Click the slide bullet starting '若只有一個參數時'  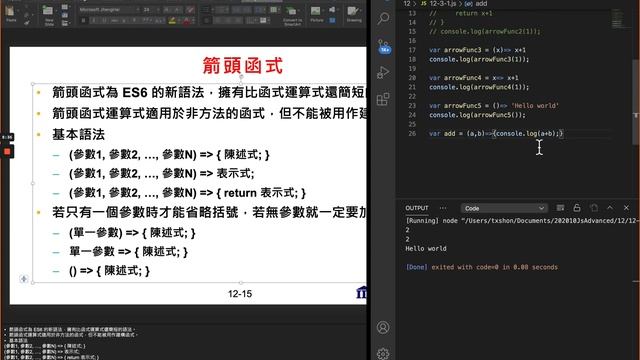[x=209, y=212]
